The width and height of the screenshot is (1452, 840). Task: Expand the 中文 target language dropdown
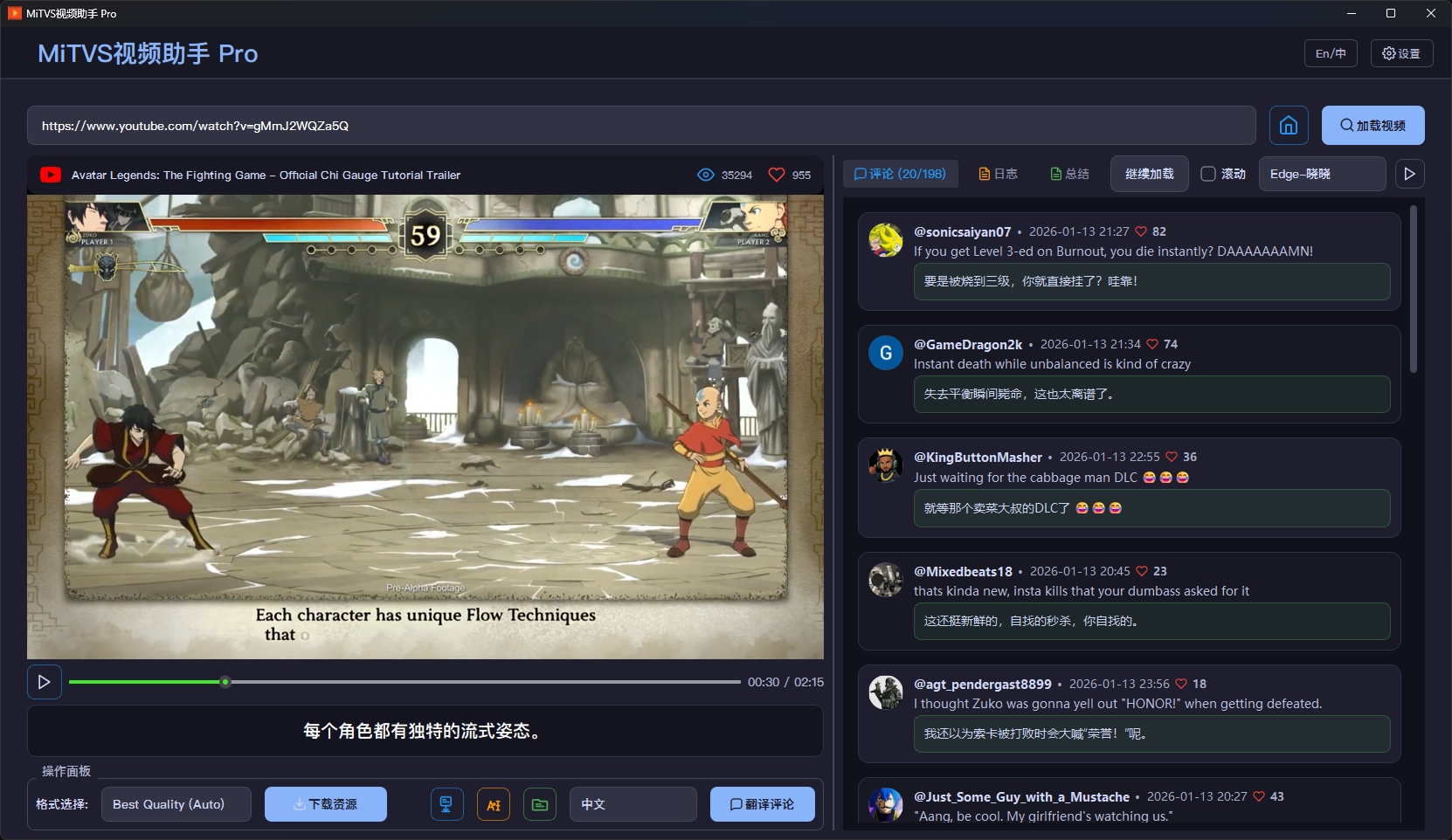pyautogui.click(x=633, y=804)
